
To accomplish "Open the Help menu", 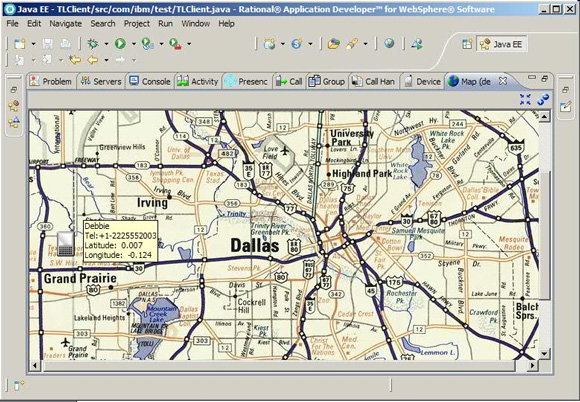I will click(226, 24).
